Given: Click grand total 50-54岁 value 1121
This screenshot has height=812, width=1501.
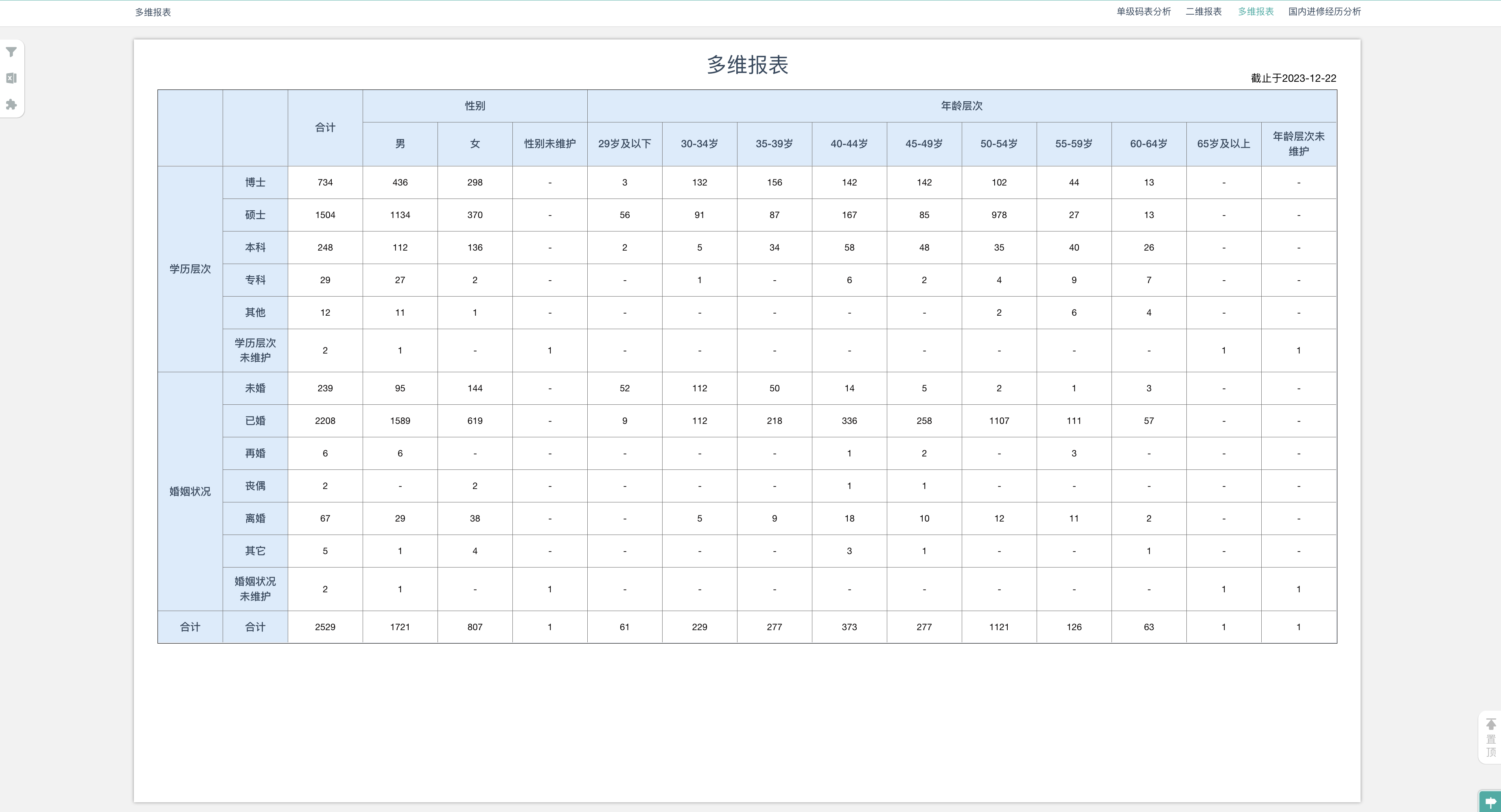Looking at the screenshot, I should [999, 627].
